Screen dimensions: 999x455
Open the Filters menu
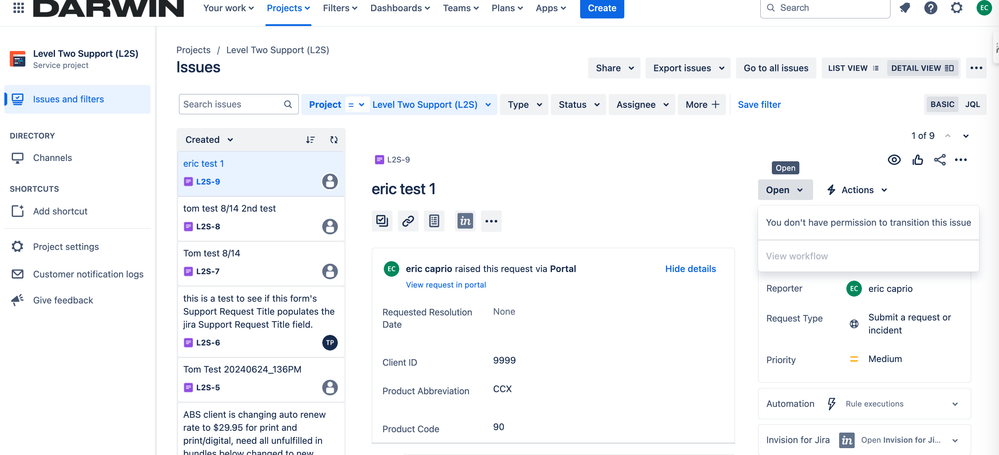click(x=340, y=8)
